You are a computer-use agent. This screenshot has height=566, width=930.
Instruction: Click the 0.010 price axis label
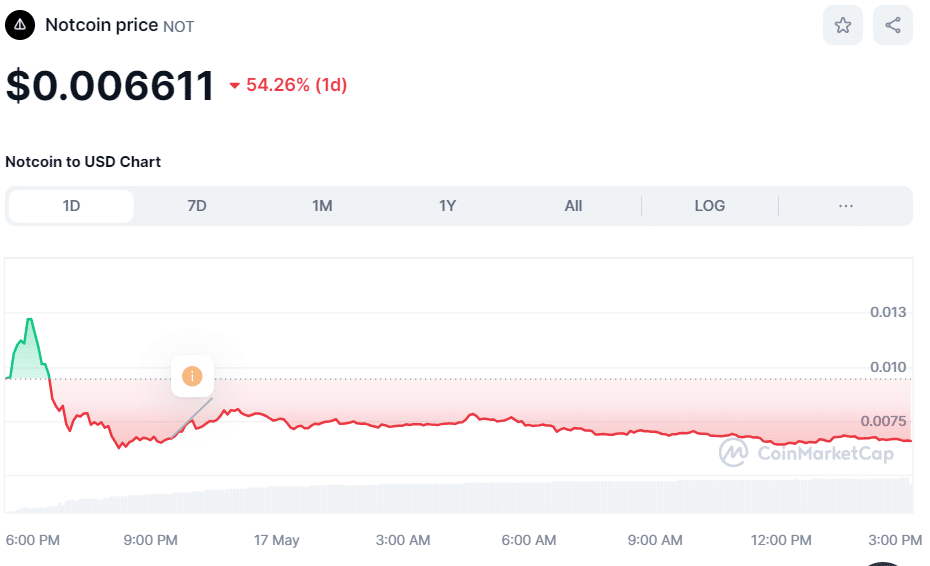tap(888, 367)
